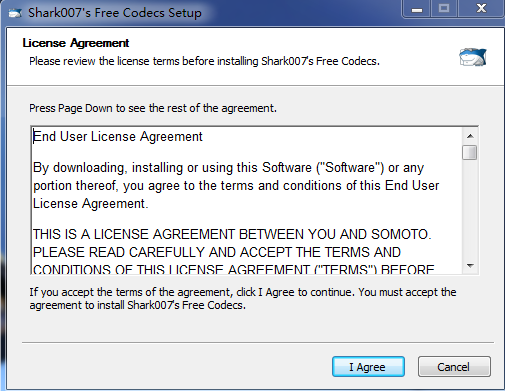
Task: Click the partially visible CONDITIONS OF THIS LICENSE line
Action: 233,269
